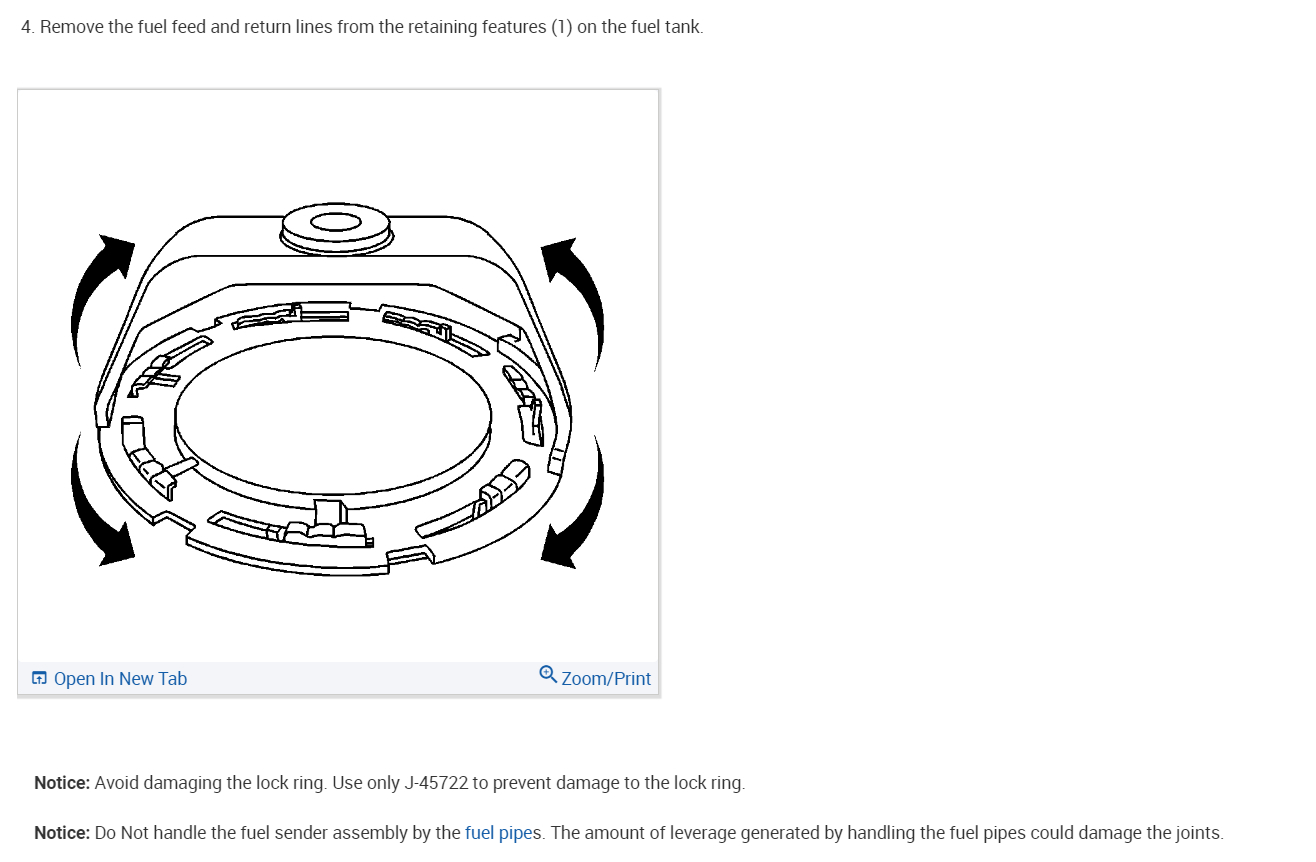Click the Open In New Tab icon

coord(39,678)
